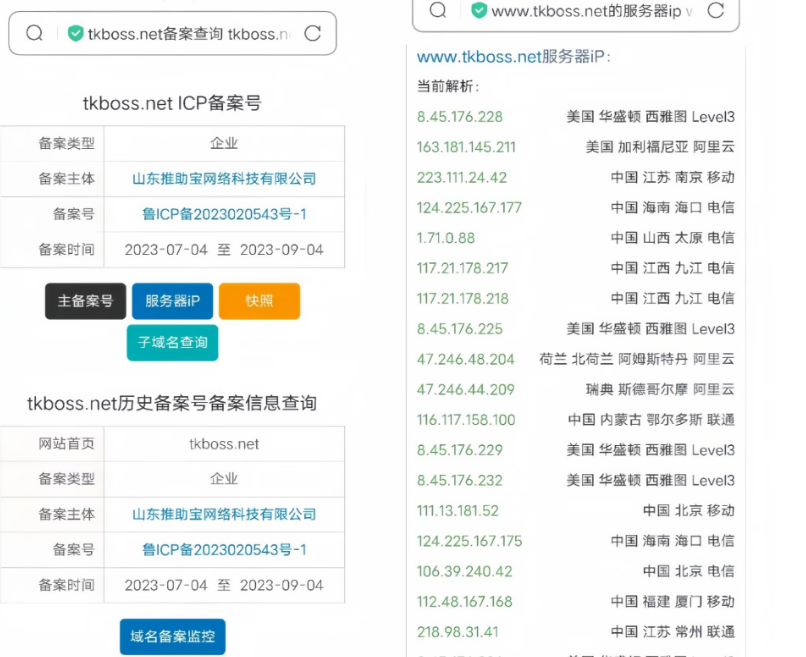Screen dimensions: 806x657
Task: Click location 荷兰 北荷兰 阿姆斯特丹 阿里云
Action: click(637, 359)
